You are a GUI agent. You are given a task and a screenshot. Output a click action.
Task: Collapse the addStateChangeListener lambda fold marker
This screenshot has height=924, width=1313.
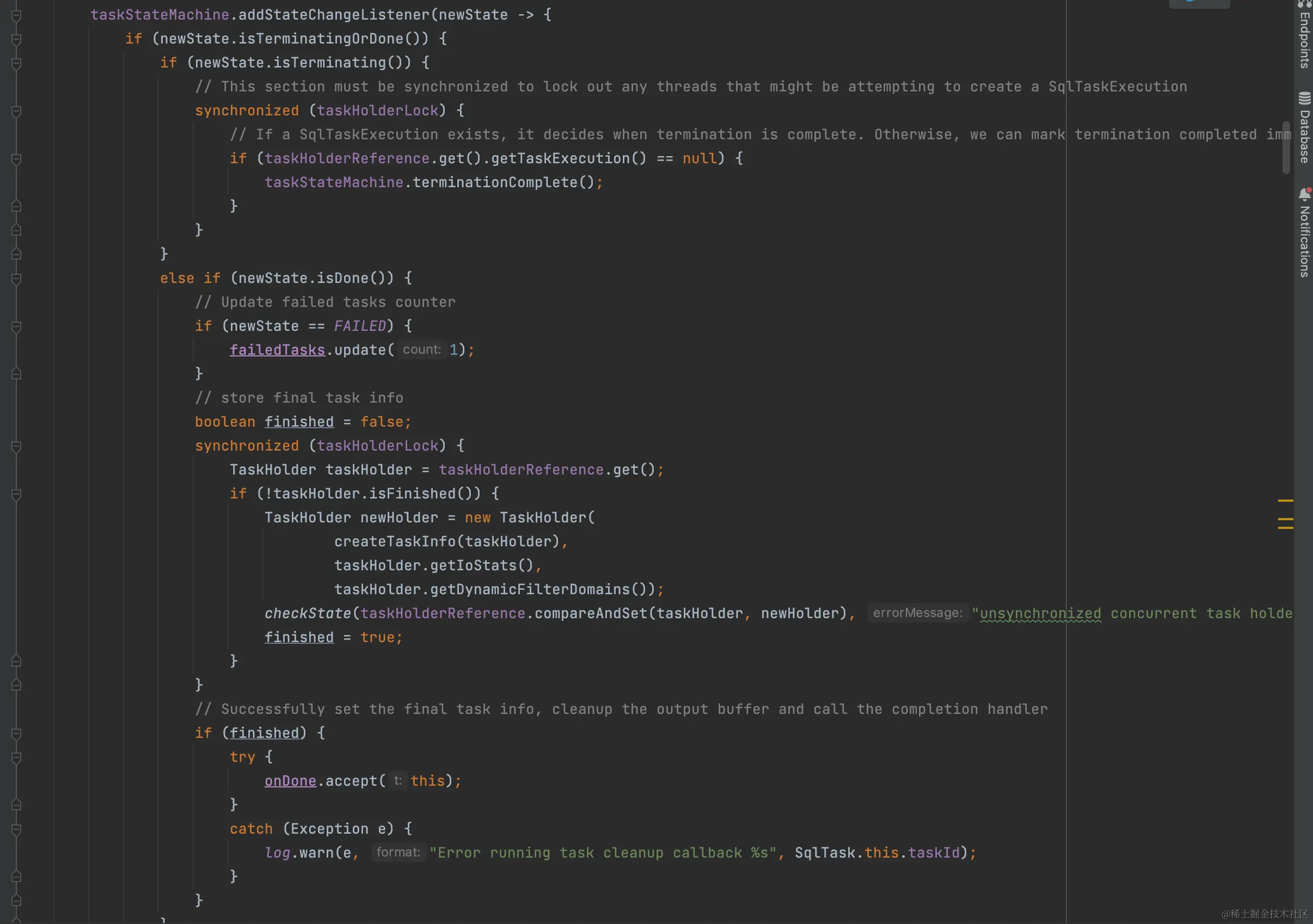pos(16,15)
